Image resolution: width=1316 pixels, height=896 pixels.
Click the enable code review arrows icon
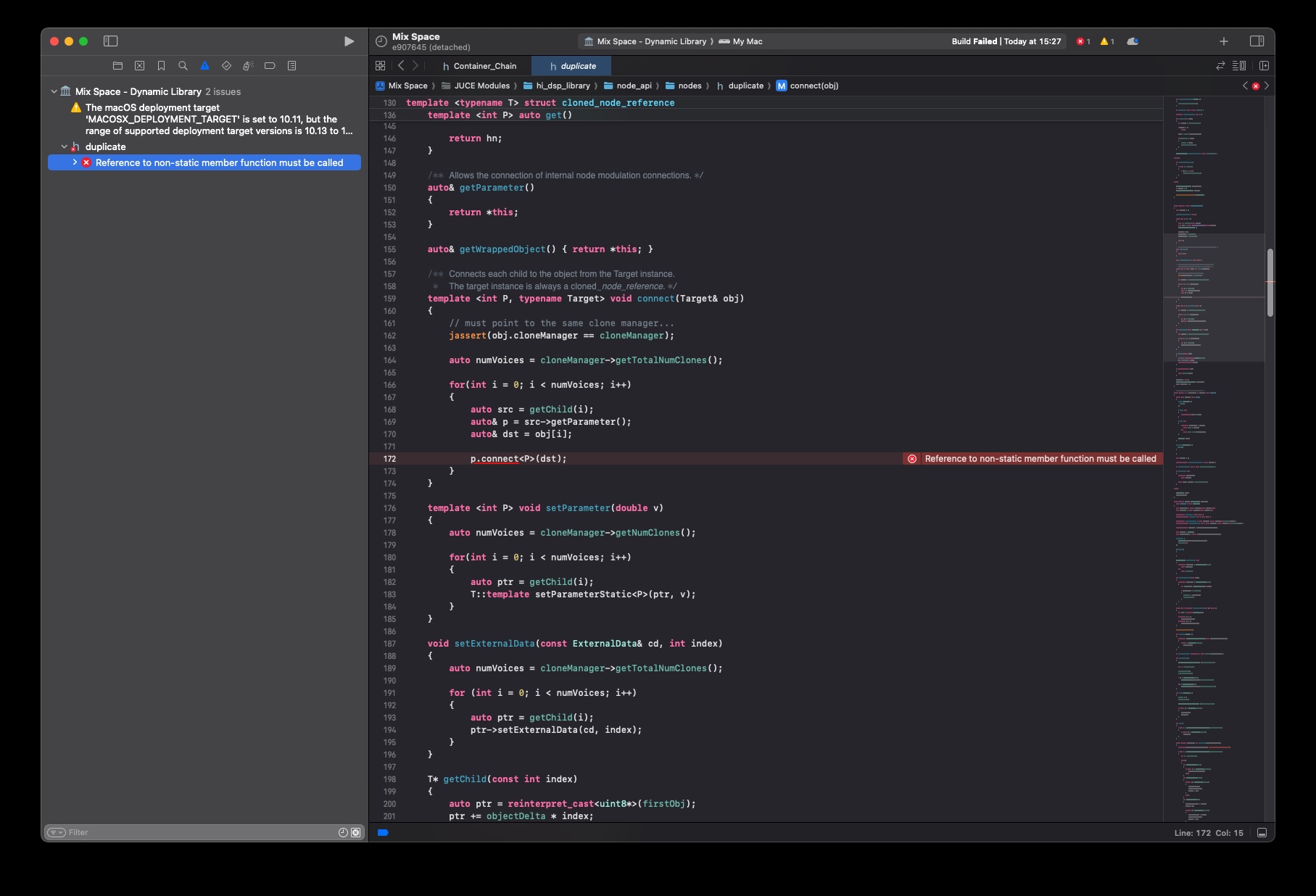coord(1220,66)
